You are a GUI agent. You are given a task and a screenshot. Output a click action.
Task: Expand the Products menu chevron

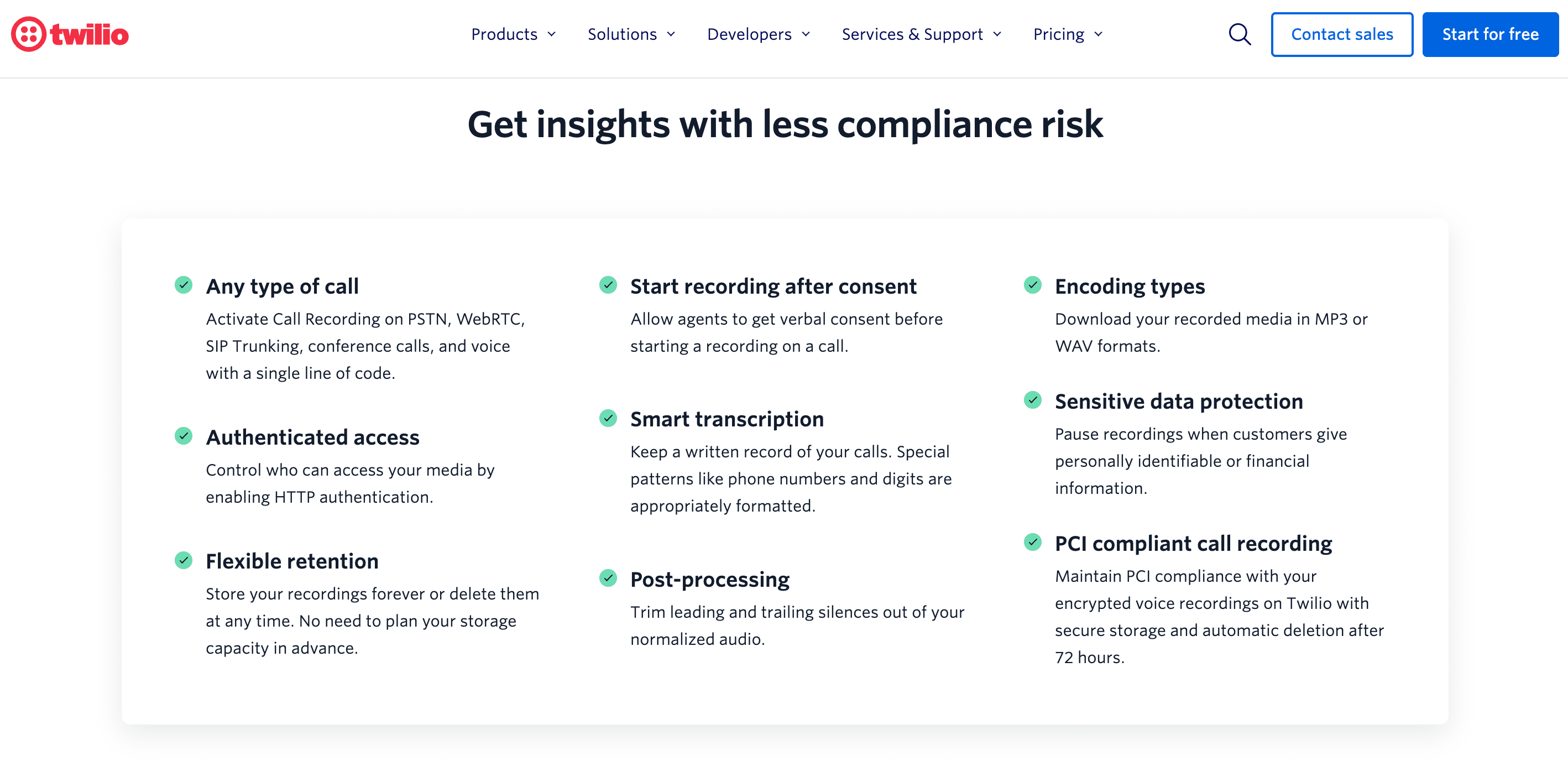coord(551,35)
